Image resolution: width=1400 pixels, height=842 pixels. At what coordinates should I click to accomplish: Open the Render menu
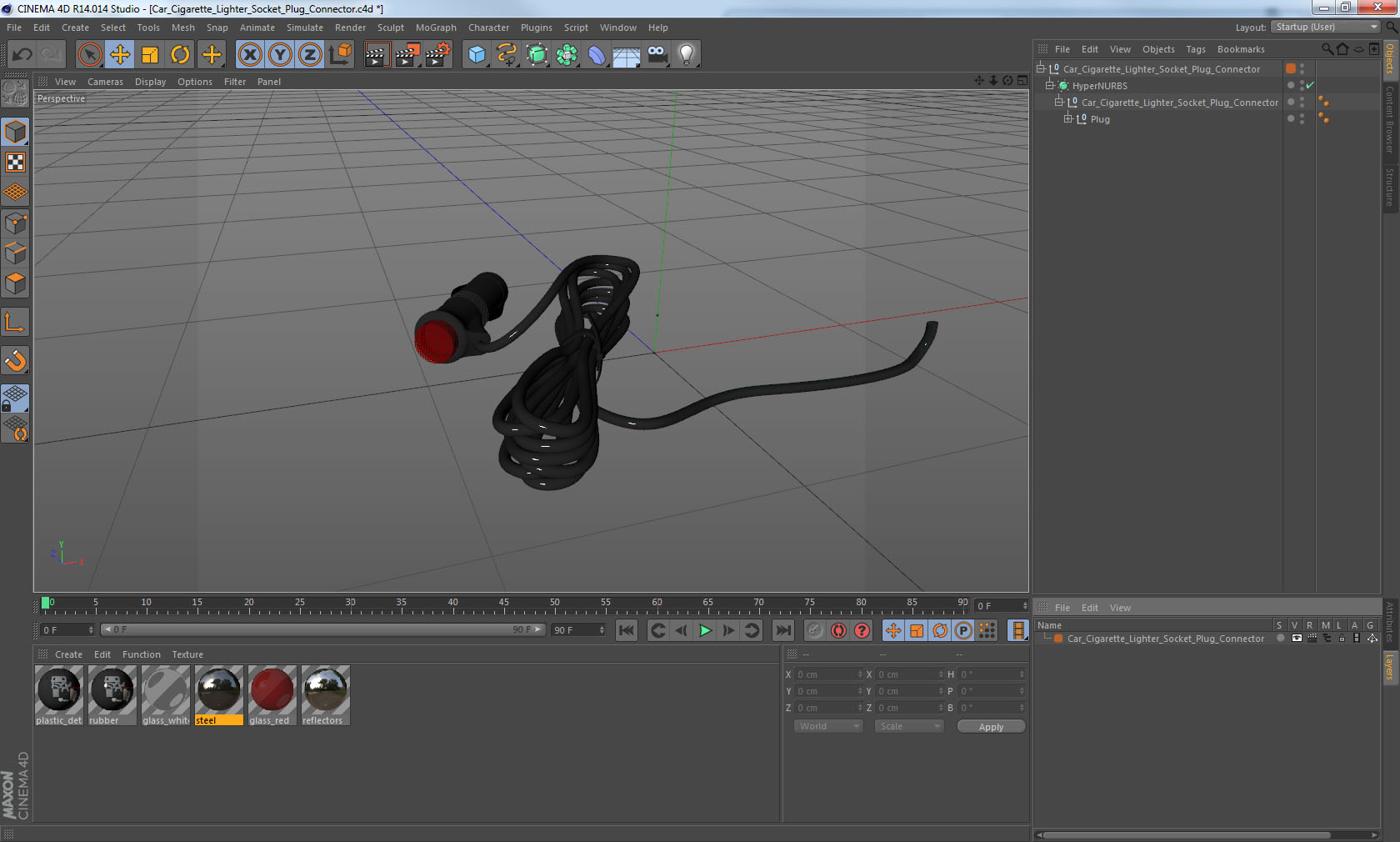pos(350,28)
